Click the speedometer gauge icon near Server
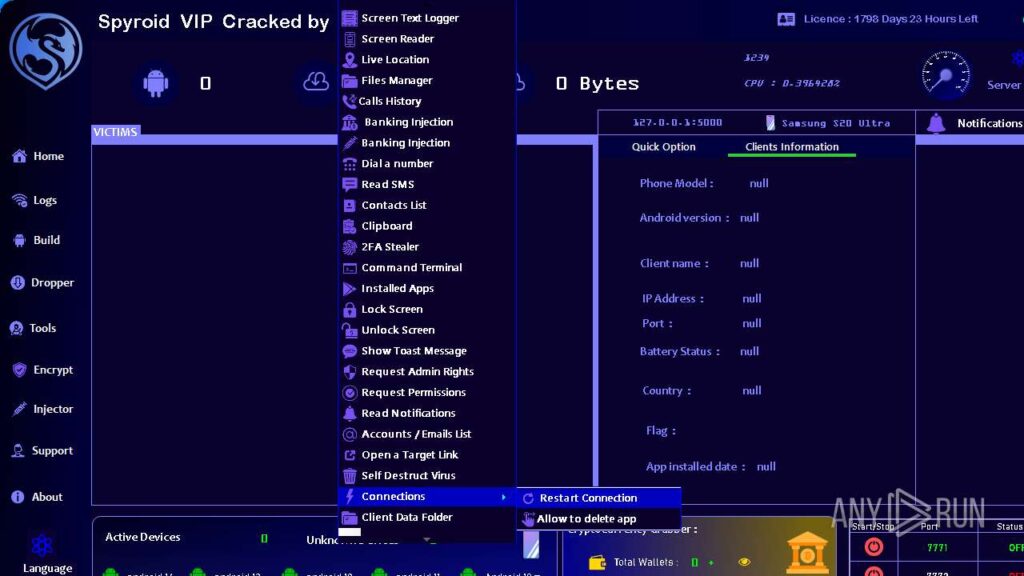 tap(946, 74)
